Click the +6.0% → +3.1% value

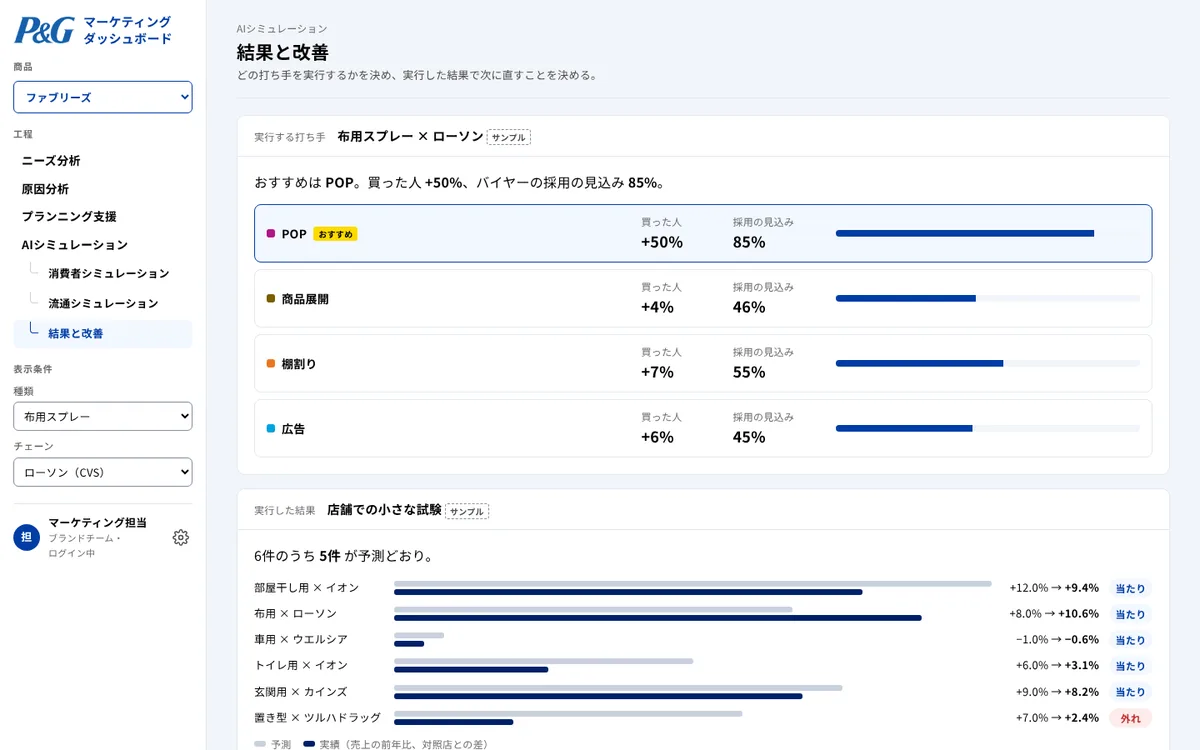1057,666
